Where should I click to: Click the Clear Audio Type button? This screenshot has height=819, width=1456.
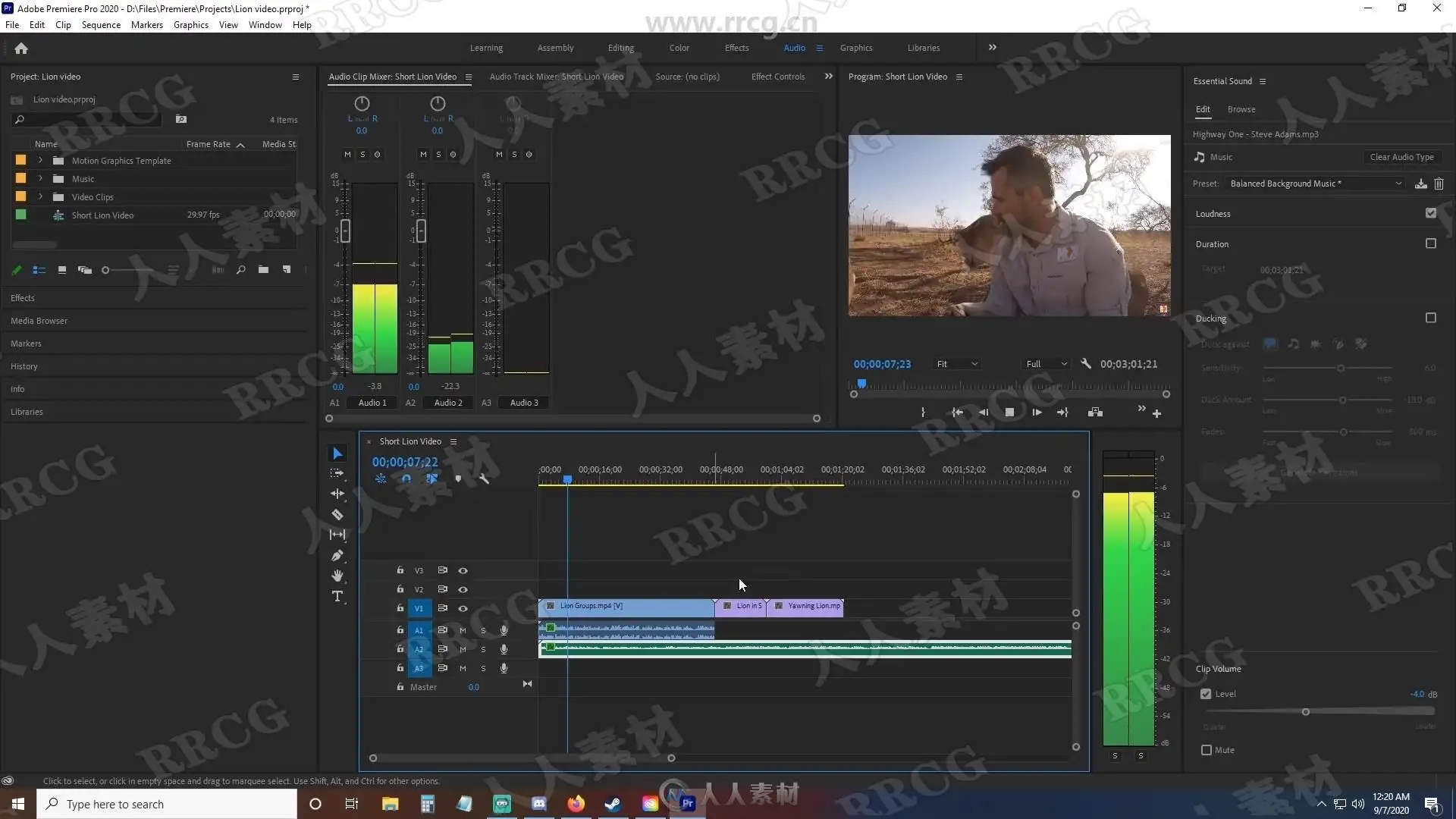pos(1401,157)
